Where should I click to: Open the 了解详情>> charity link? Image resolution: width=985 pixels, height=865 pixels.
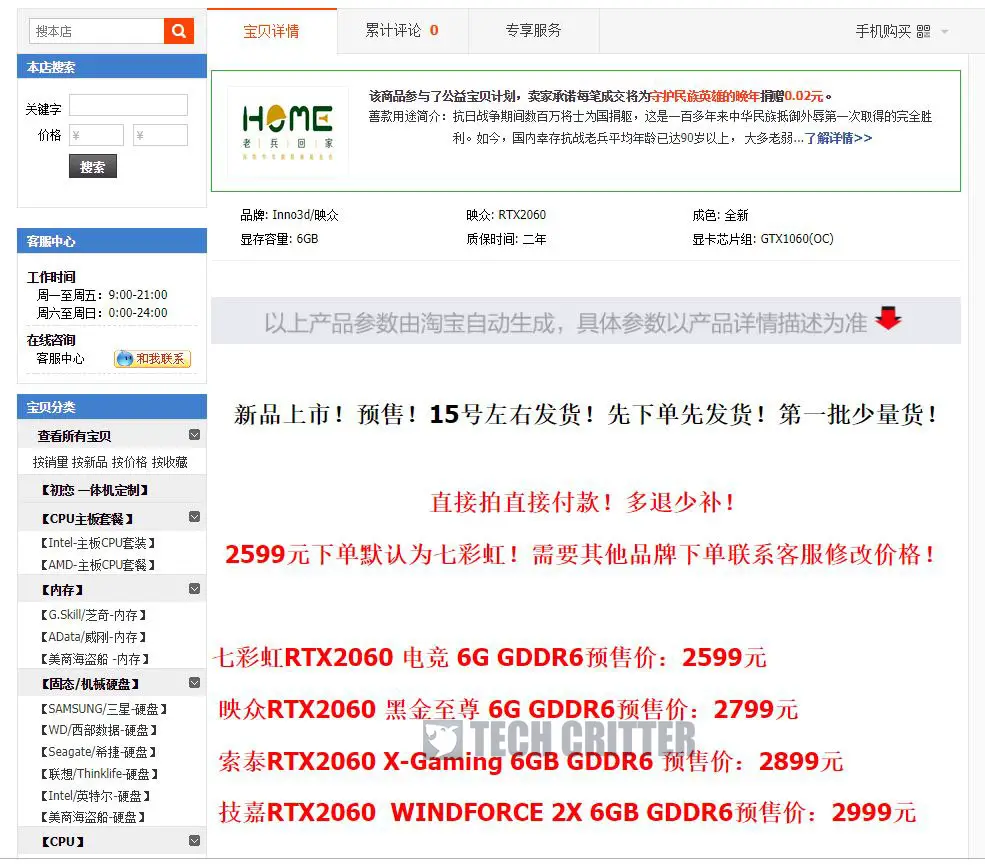click(x=839, y=138)
